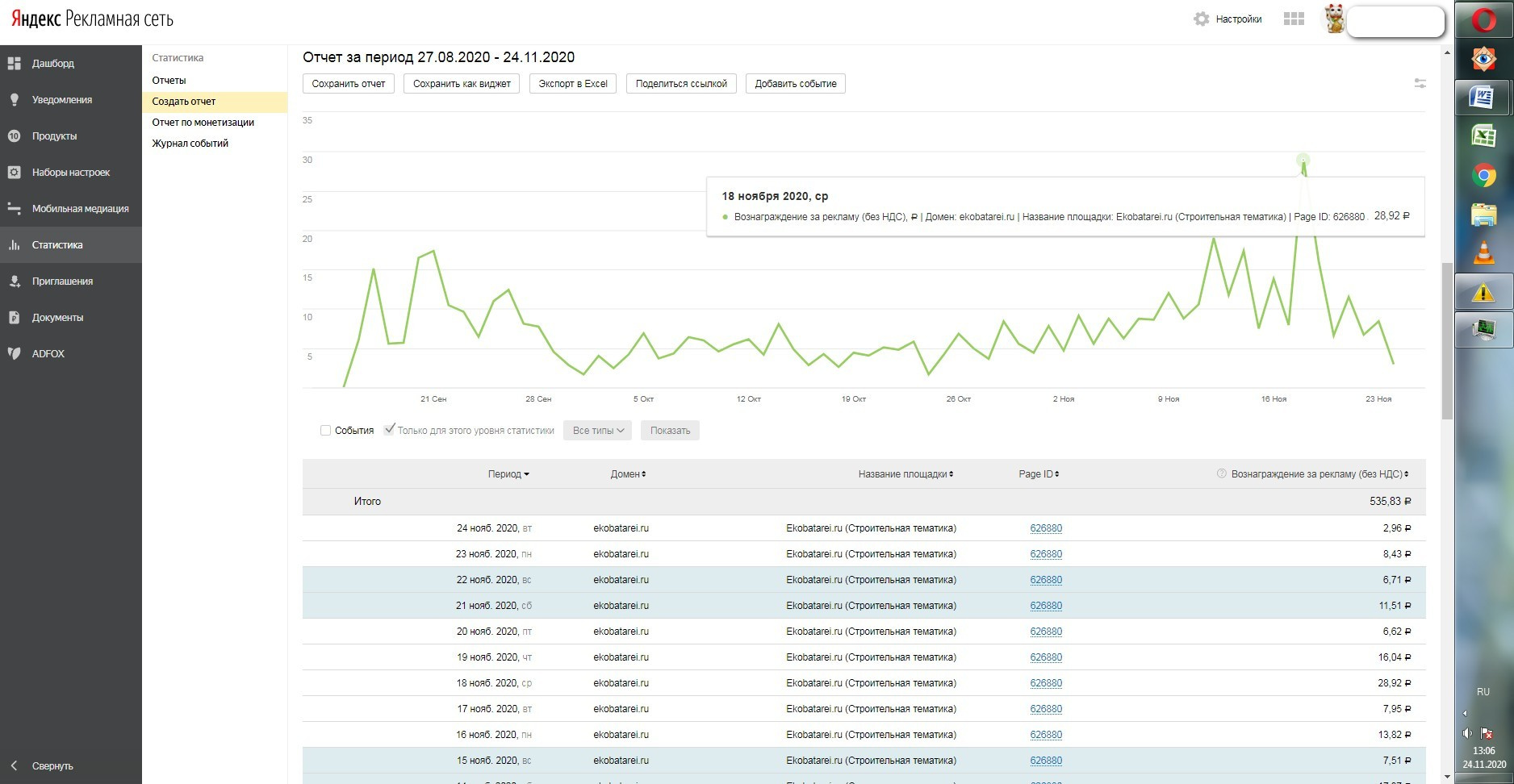Open the Products icon in sidebar
Screen dimensions: 1514x784
14,136
